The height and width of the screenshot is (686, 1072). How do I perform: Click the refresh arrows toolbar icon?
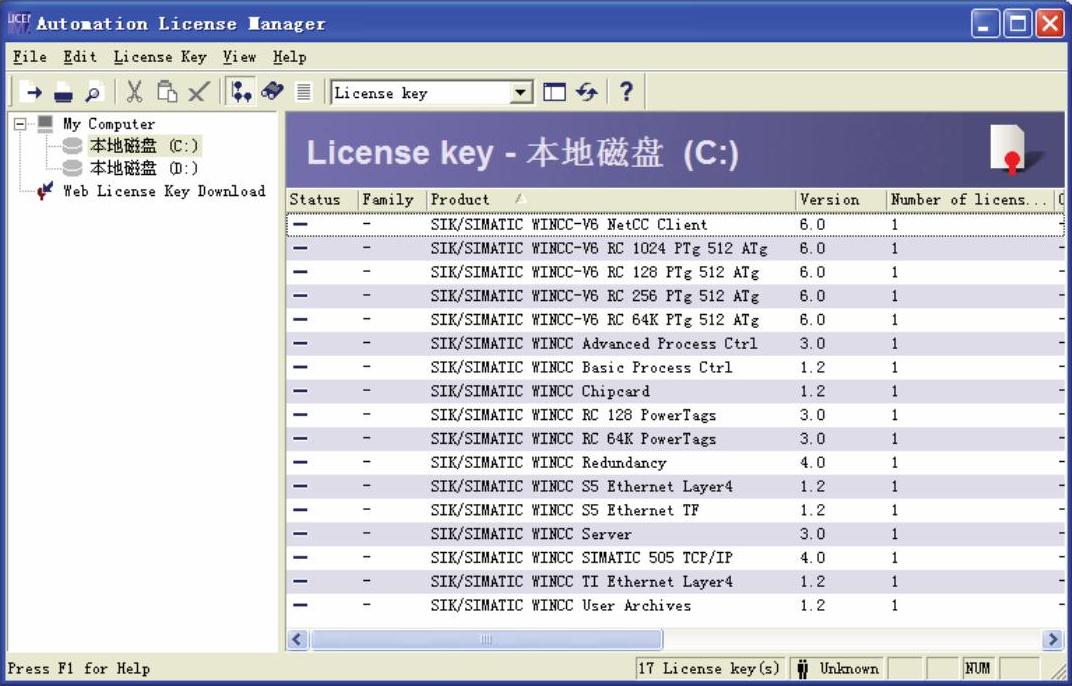click(586, 93)
